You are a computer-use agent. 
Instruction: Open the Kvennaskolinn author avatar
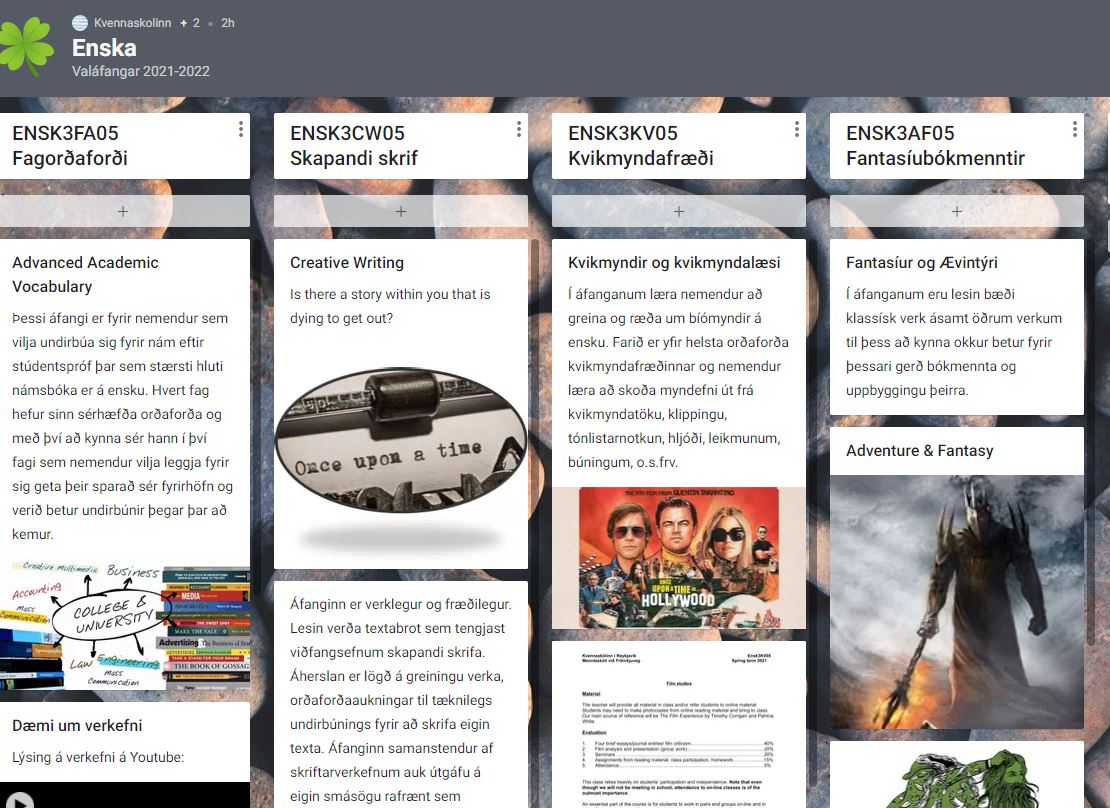(x=80, y=23)
